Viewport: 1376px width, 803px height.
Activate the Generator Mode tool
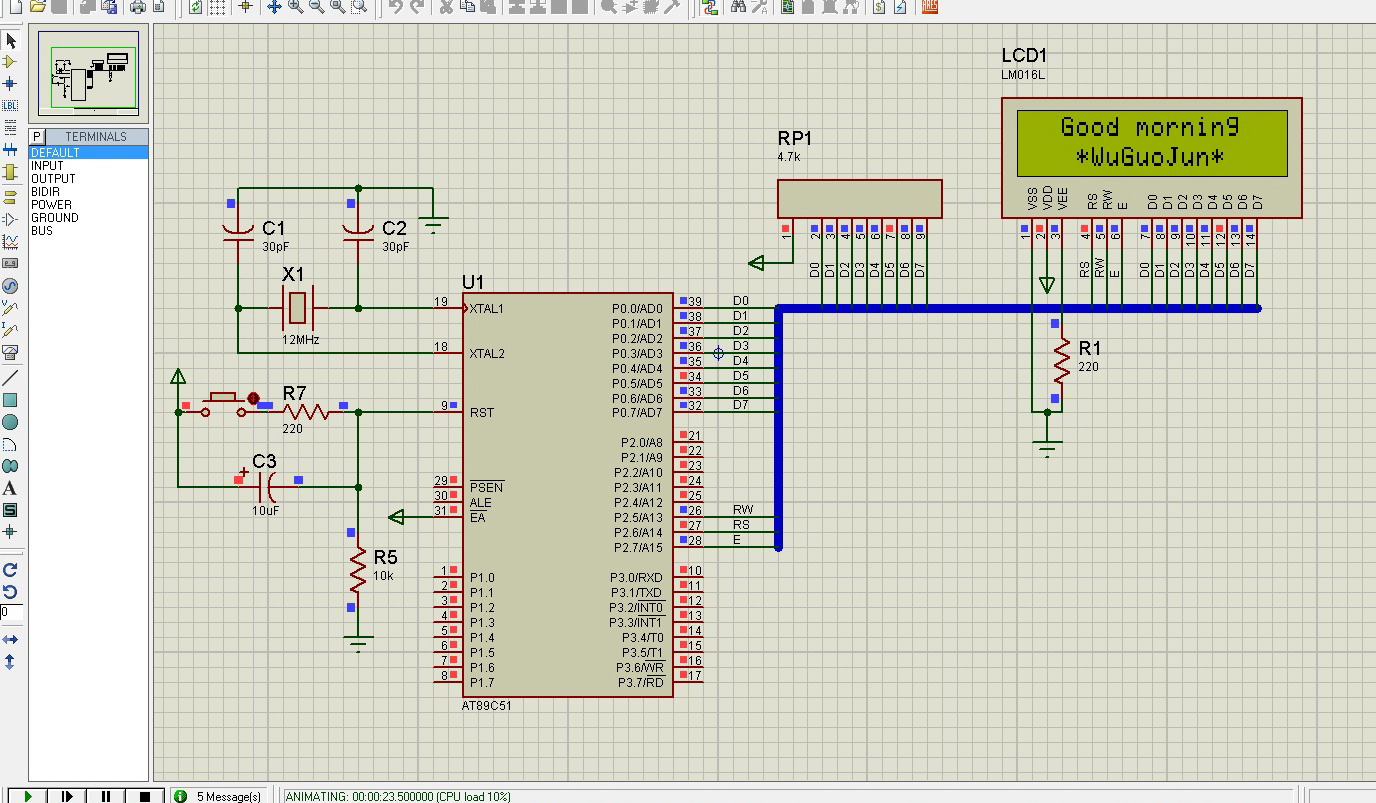click(11, 285)
